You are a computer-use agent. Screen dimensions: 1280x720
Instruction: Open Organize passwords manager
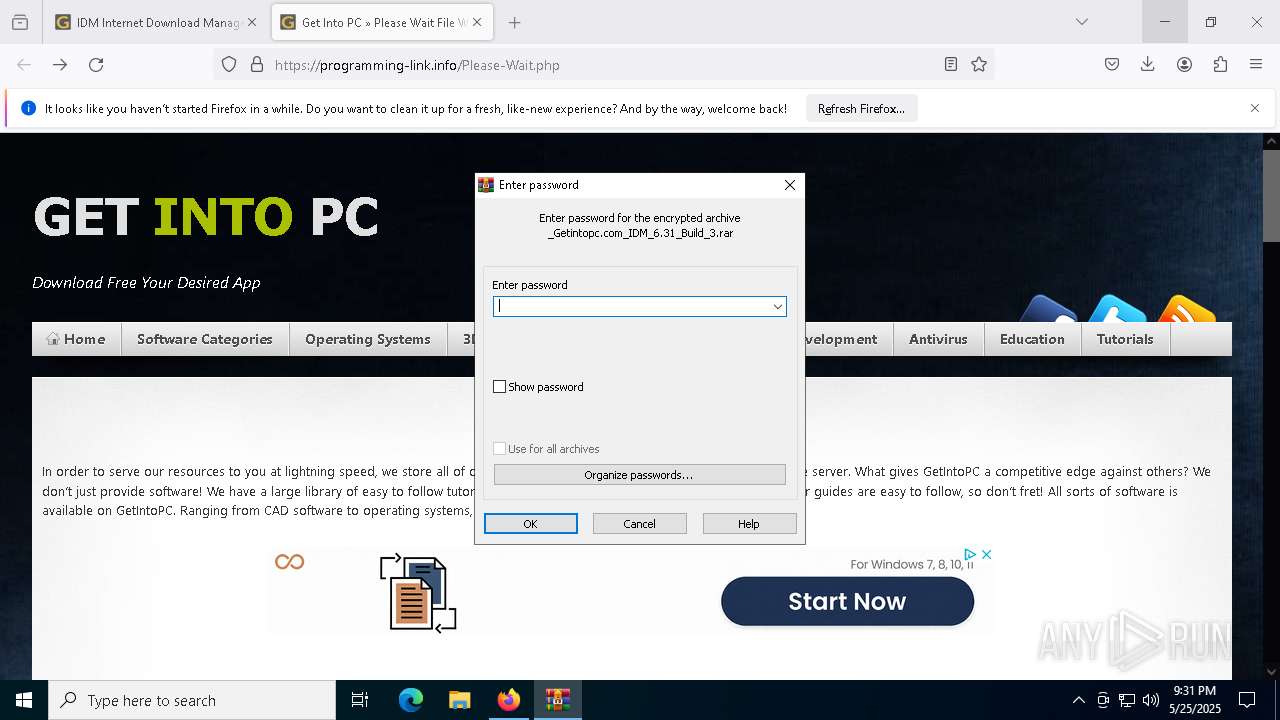(x=639, y=475)
